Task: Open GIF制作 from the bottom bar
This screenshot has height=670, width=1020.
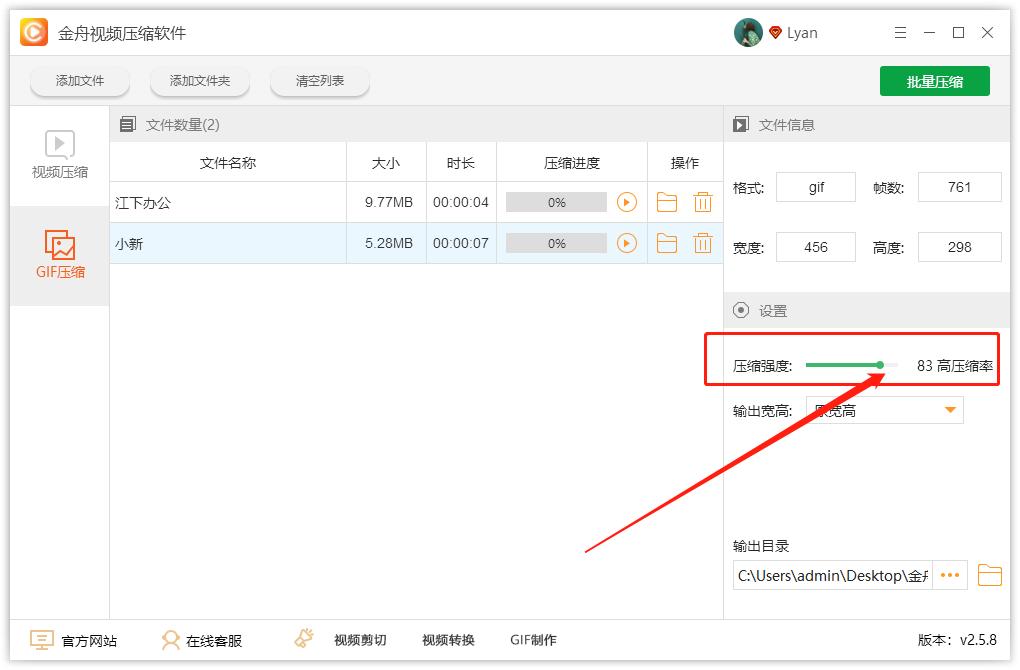Action: coord(533,640)
